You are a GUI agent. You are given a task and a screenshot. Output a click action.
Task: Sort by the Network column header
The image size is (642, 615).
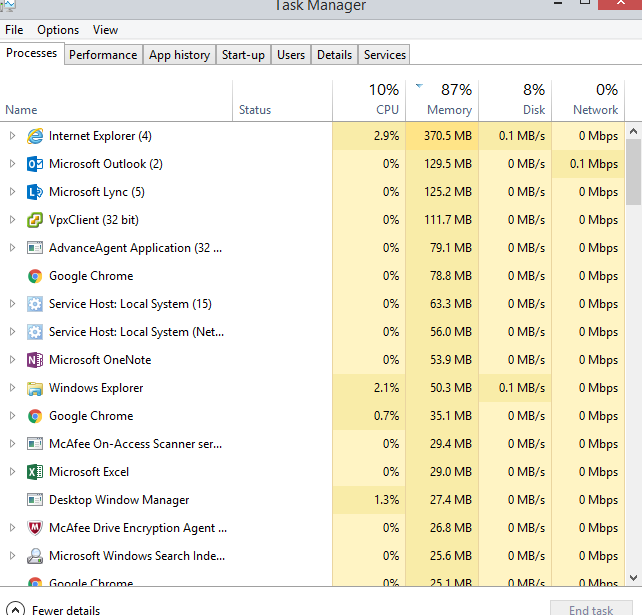tap(588, 101)
